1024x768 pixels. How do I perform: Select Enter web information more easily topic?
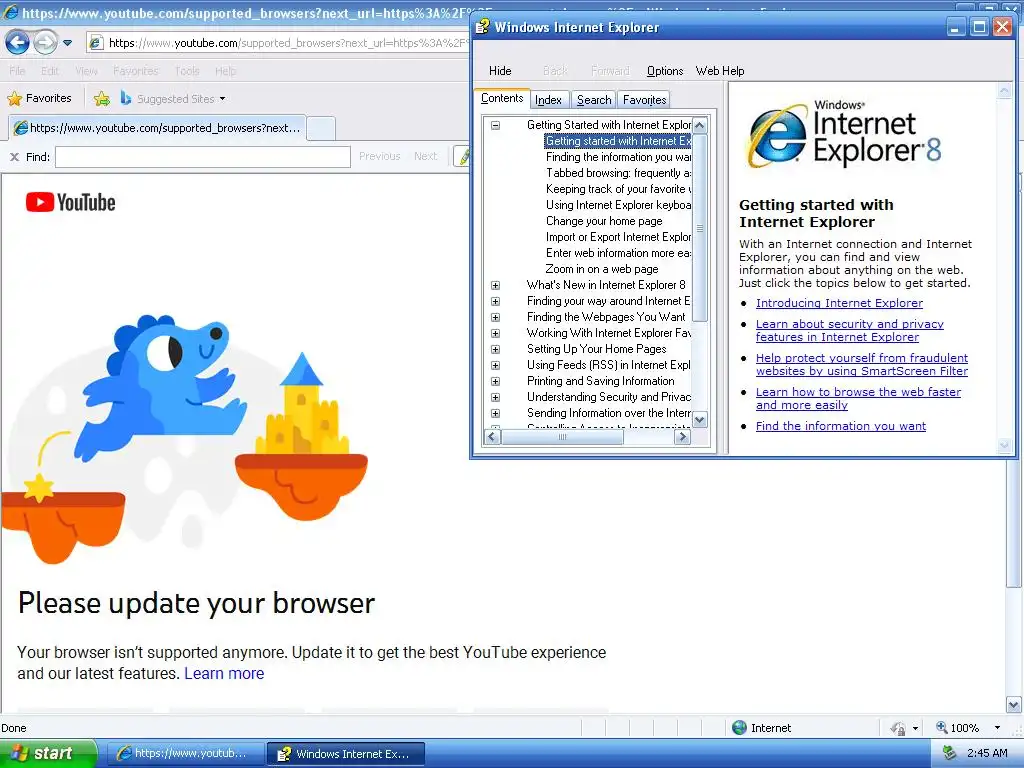pyautogui.click(x=618, y=253)
